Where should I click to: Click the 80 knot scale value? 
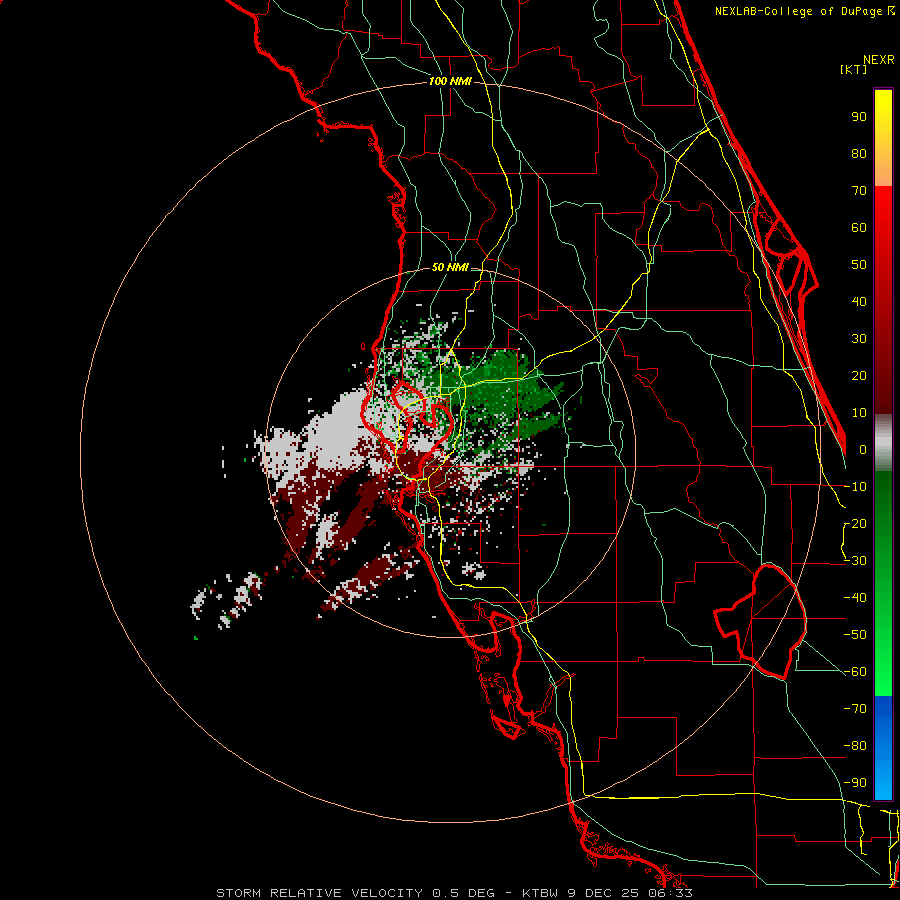pyautogui.click(x=859, y=154)
